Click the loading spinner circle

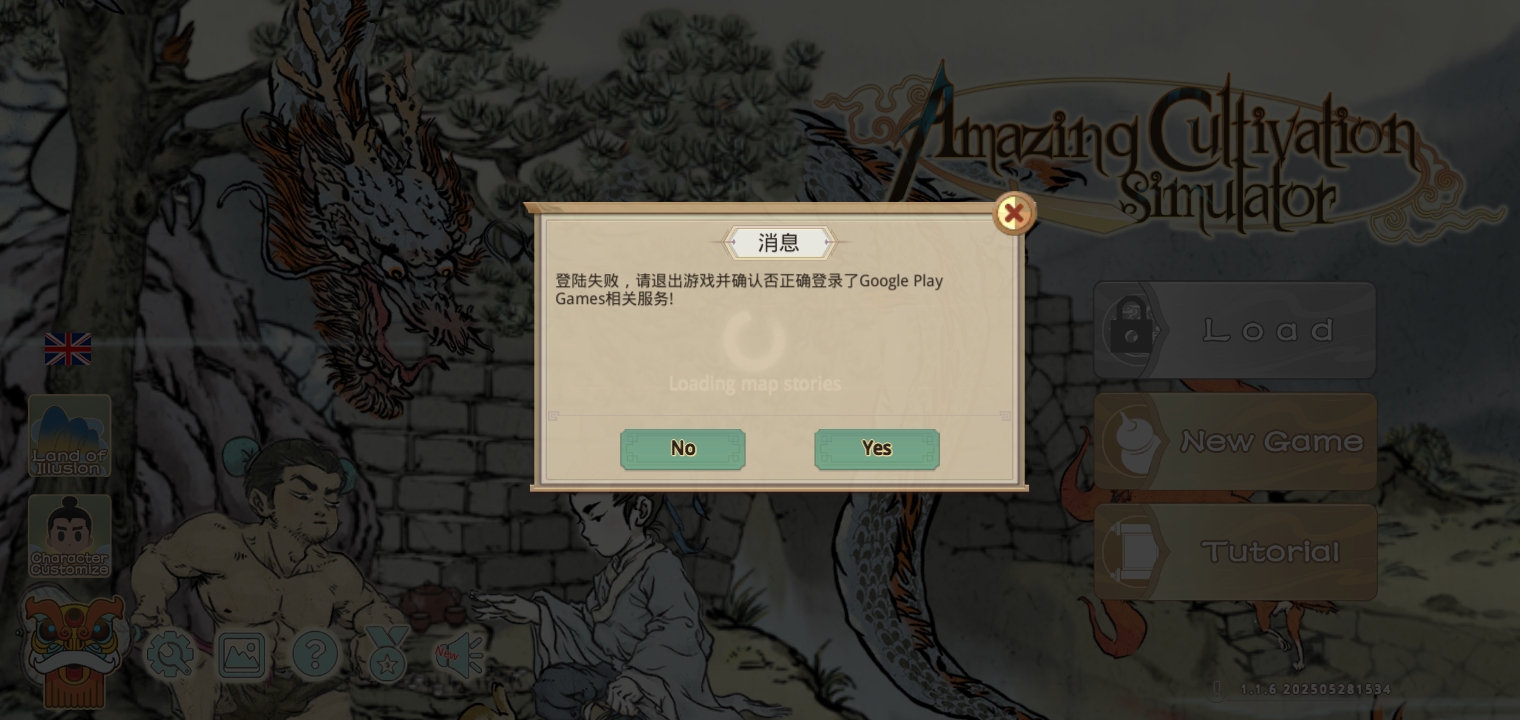pyautogui.click(x=754, y=339)
